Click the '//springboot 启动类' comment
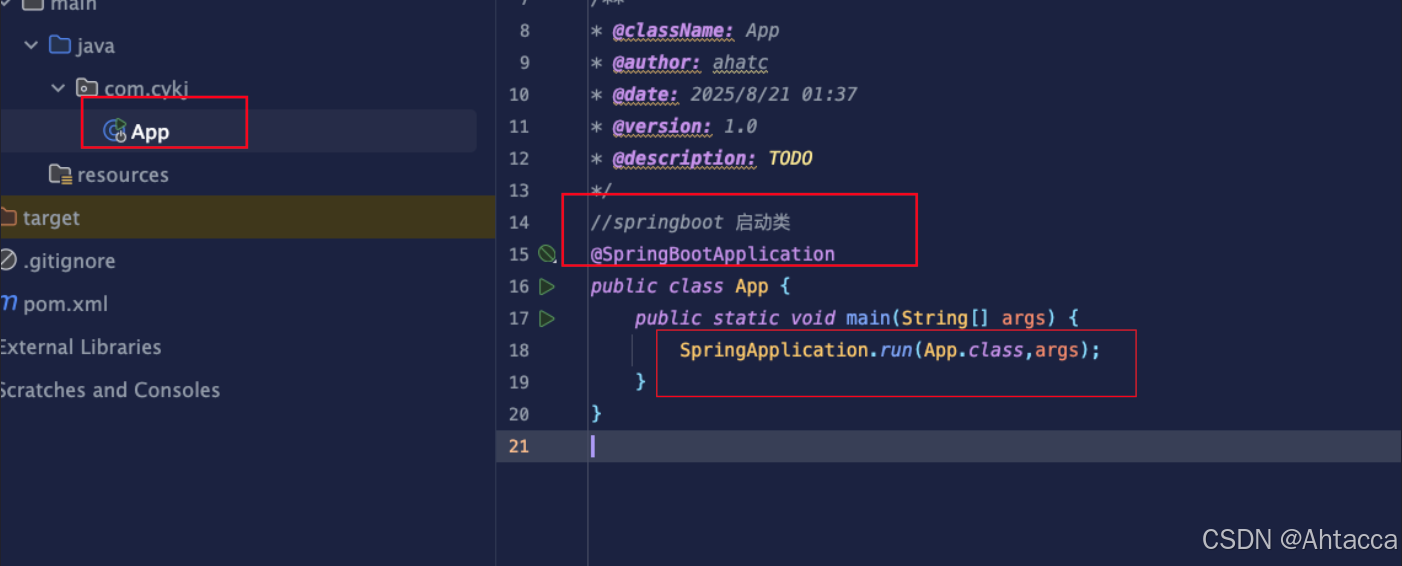 [x=690, y=222]
